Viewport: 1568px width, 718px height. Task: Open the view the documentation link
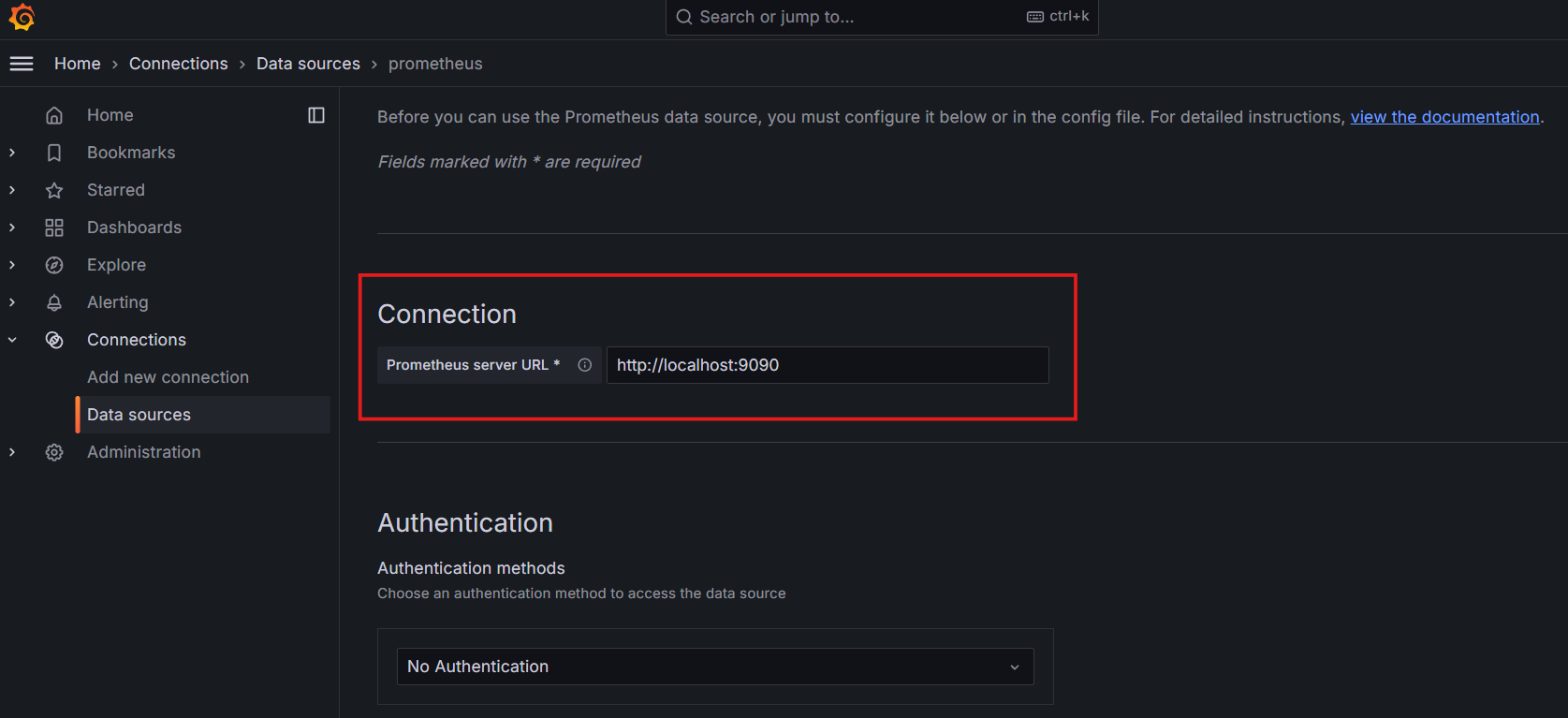(x=1444, y=117)
